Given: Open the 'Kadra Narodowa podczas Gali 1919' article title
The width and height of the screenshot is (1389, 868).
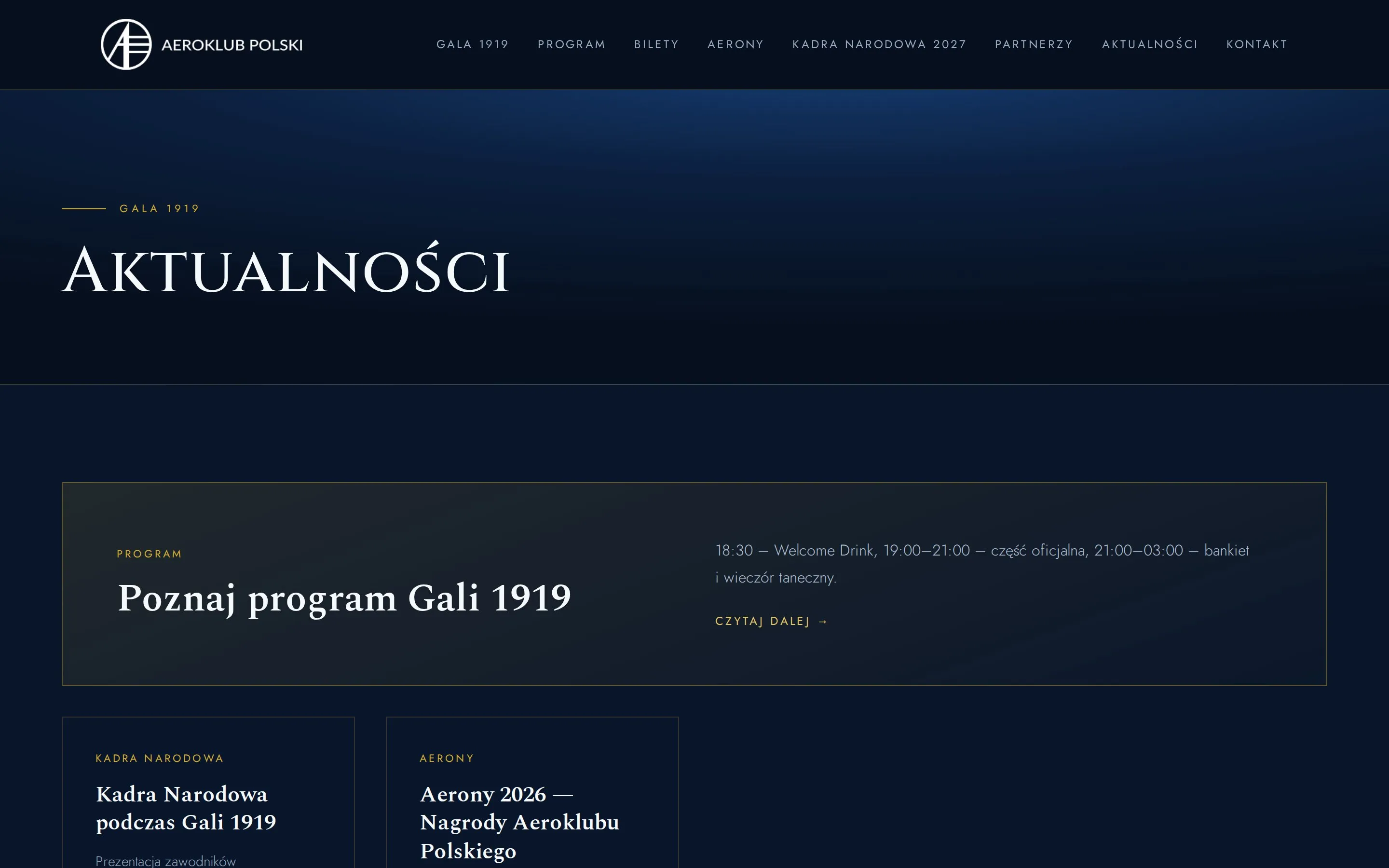Looking at the screenshot, I should (x=186, y=808).
